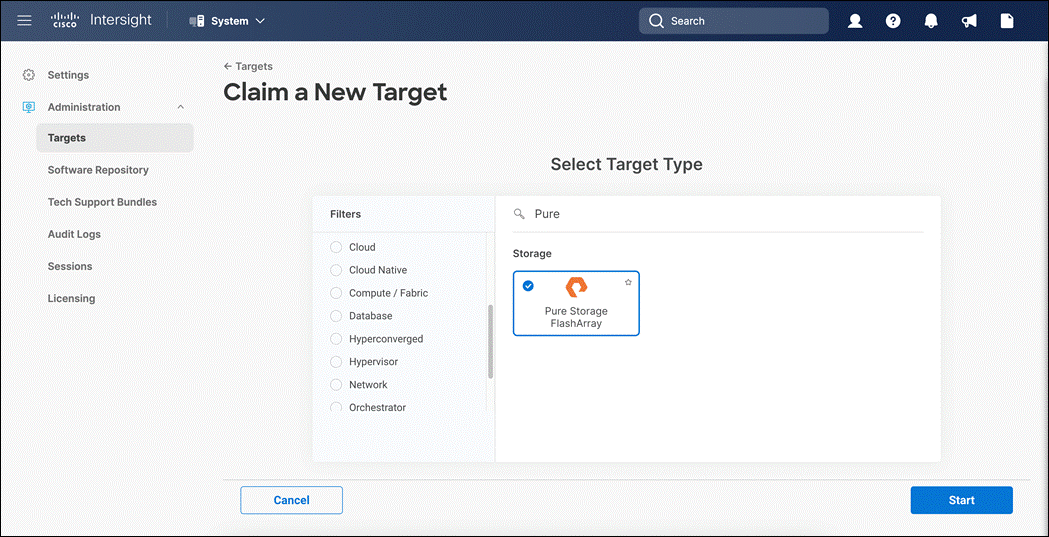Viewport: 1049px width, 537px height.
Task: Open the Help question mark icon
Action: pyautogui.click(x=893, y=21)
